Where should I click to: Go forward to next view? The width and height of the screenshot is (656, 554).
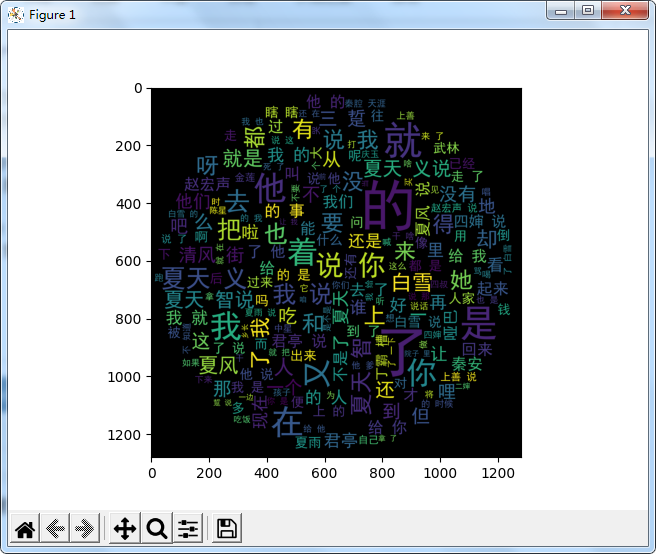(85, 529)
